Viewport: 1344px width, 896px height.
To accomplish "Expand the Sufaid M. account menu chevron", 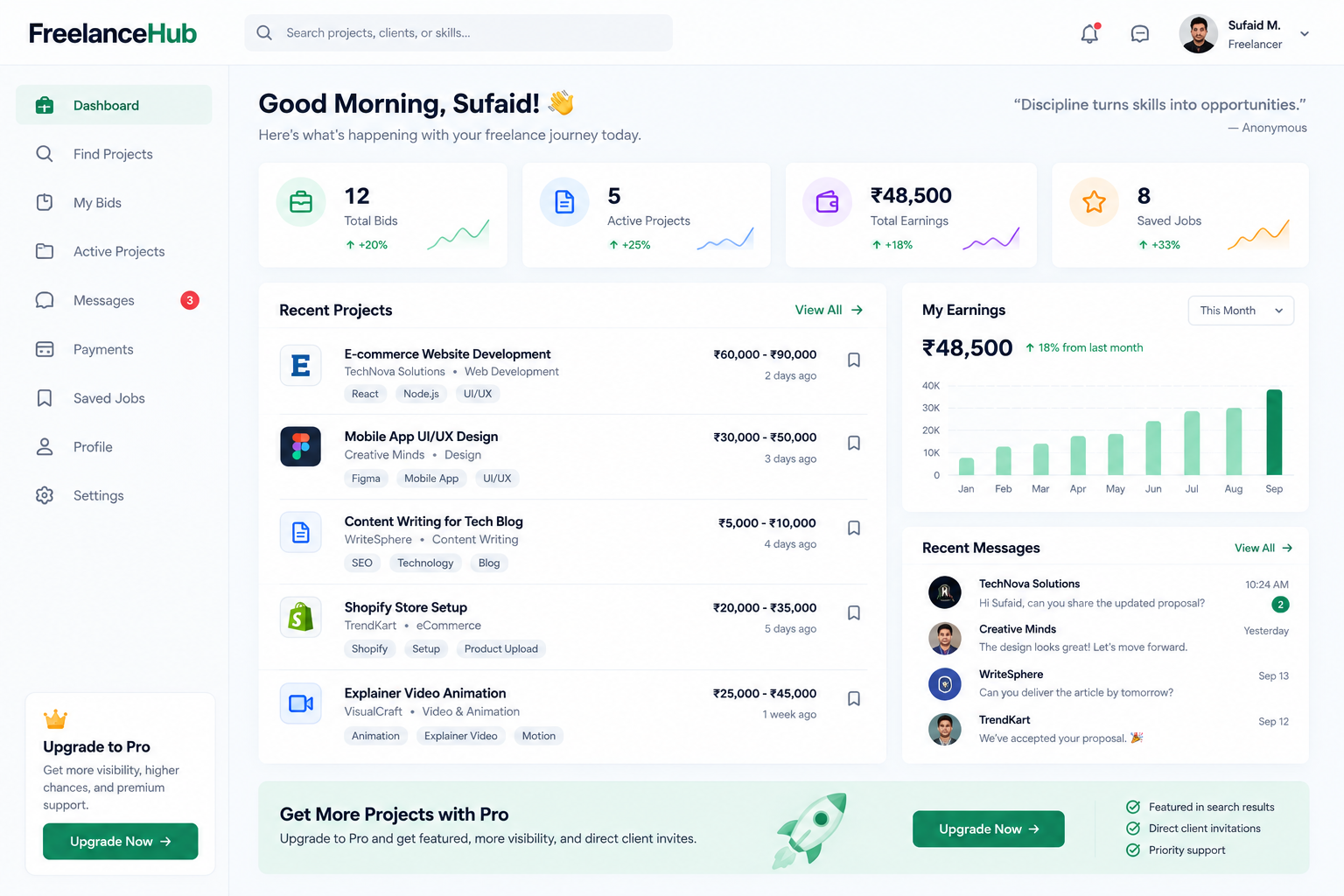I will tap(1305, 34).
